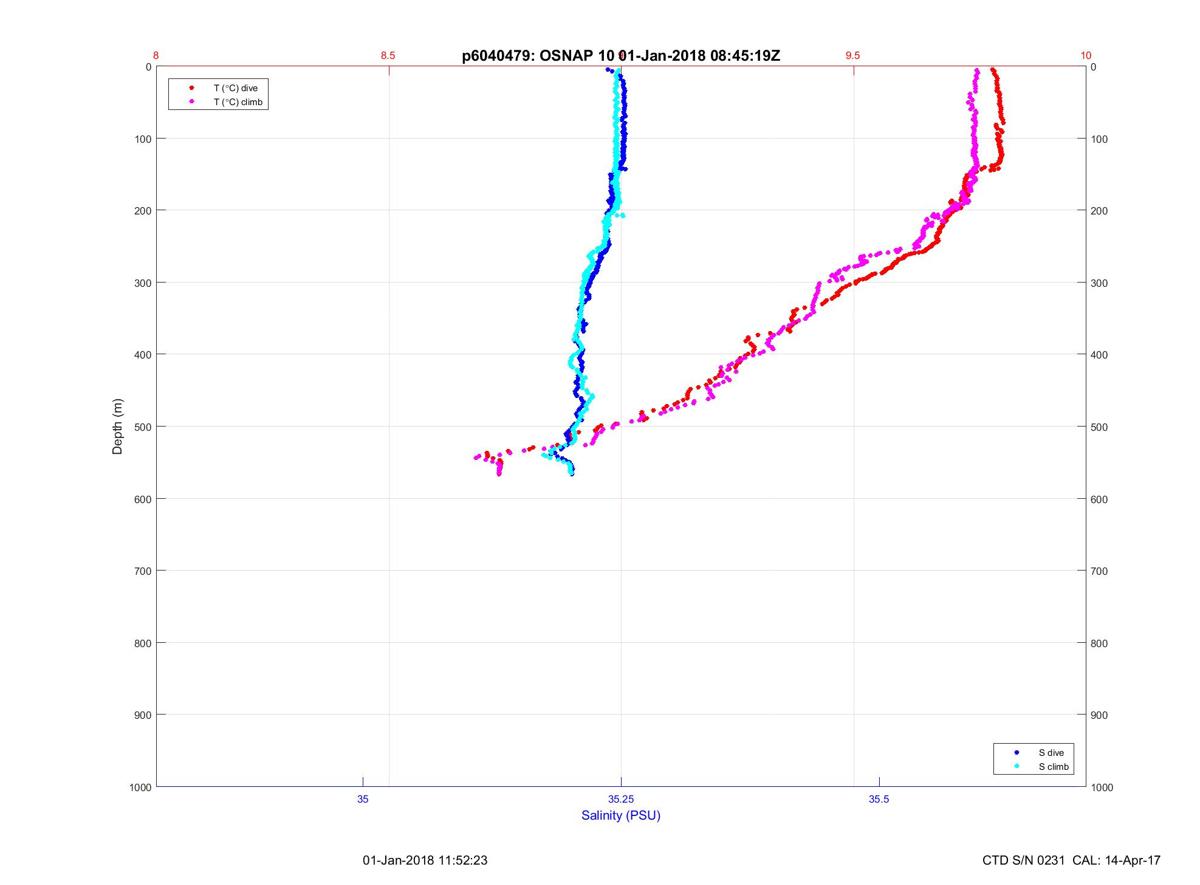Click the 600 tick on right depth axis
Viewport: 1200px width, 885px height.
coord(1100,499)
